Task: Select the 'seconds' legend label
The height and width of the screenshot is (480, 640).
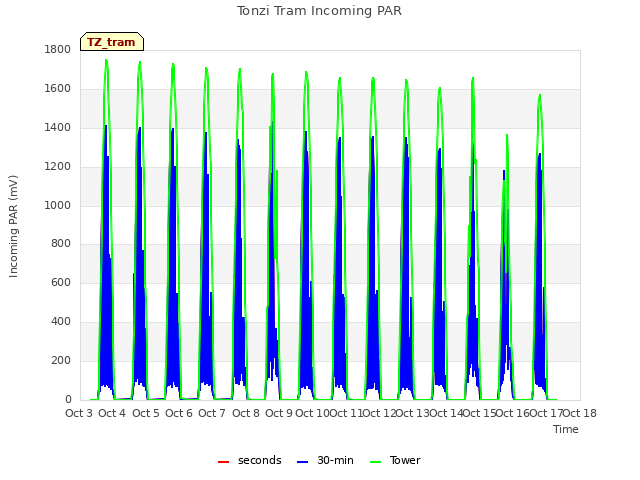Action: pyautogui.click(x=260, y=460)
